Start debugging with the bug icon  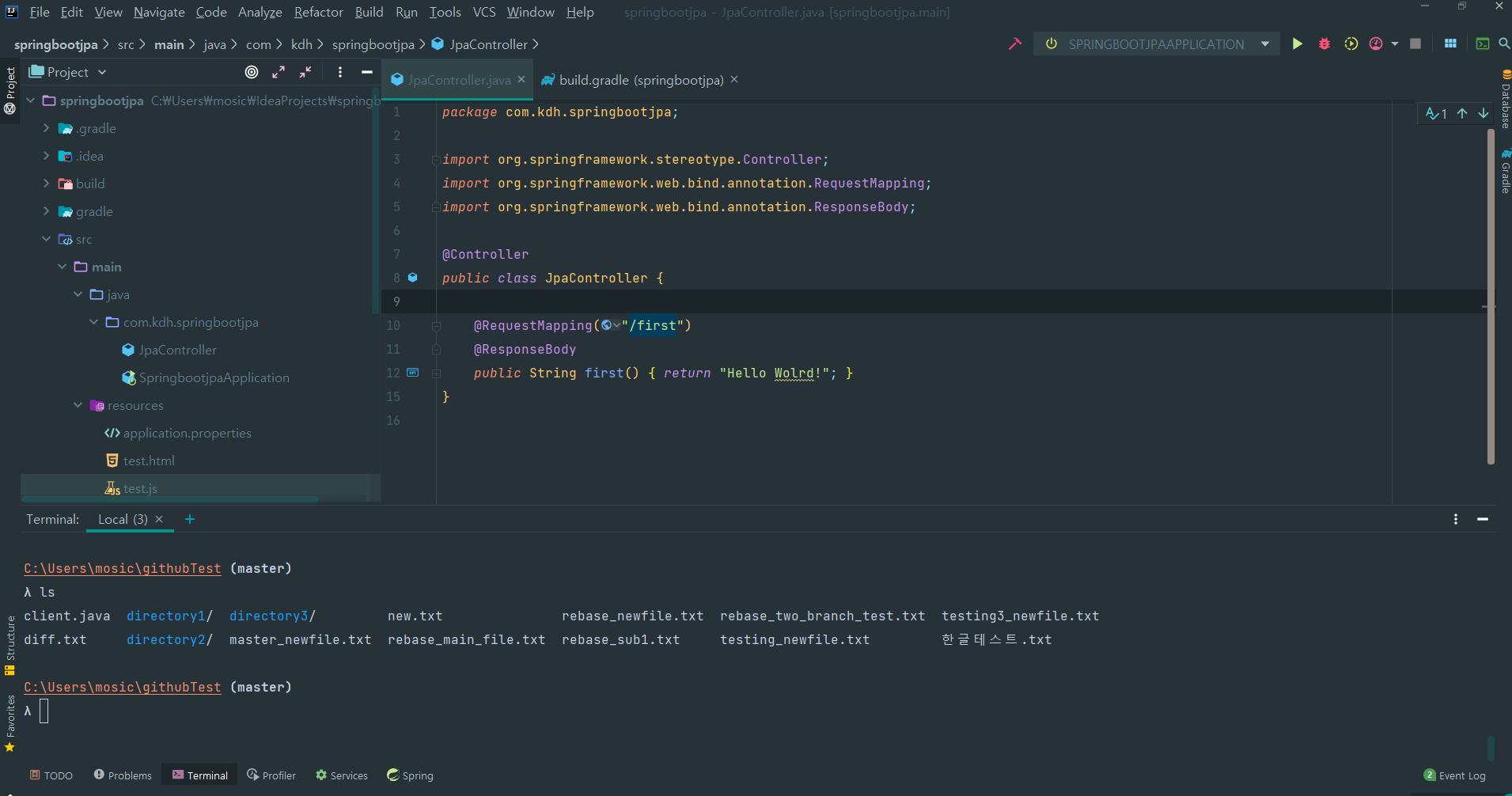click(1324, 44)
